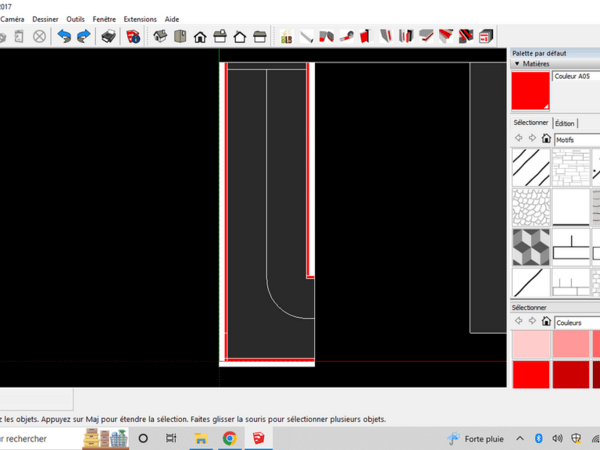Open the Caméra menu
This screenshot has height=450, width=600.
(x=13, y=19)
